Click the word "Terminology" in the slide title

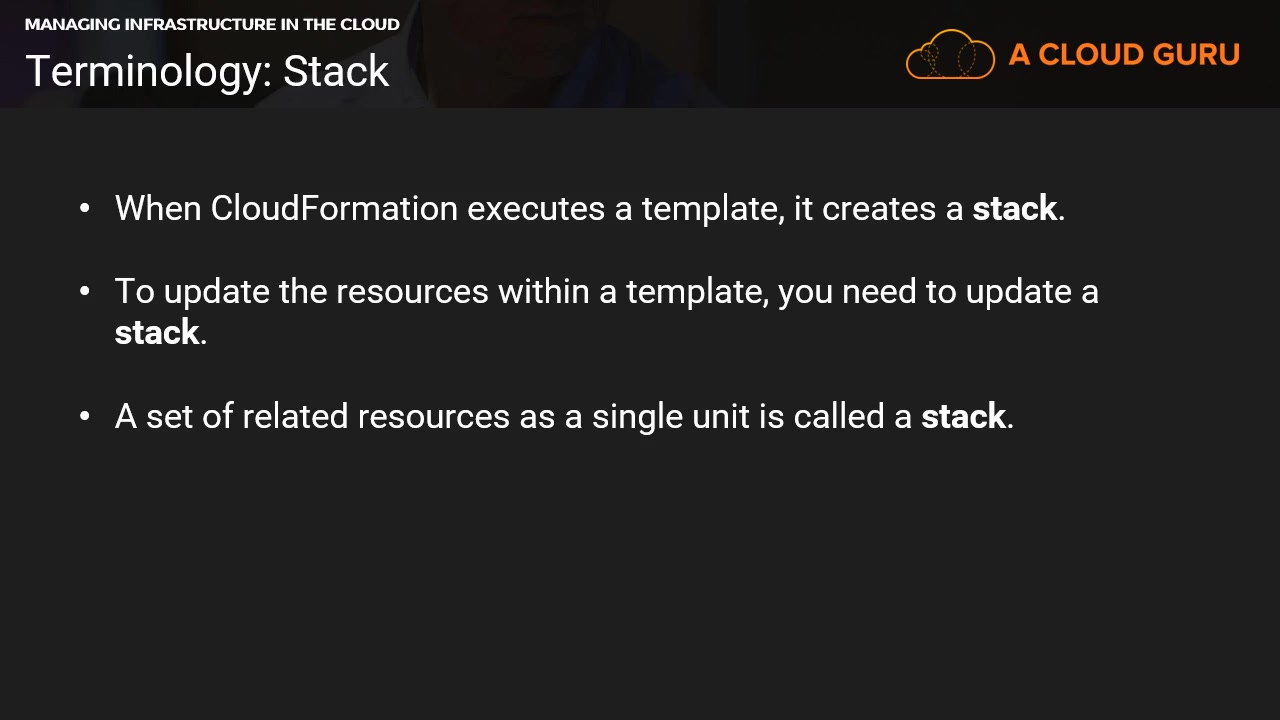[146, 71]
